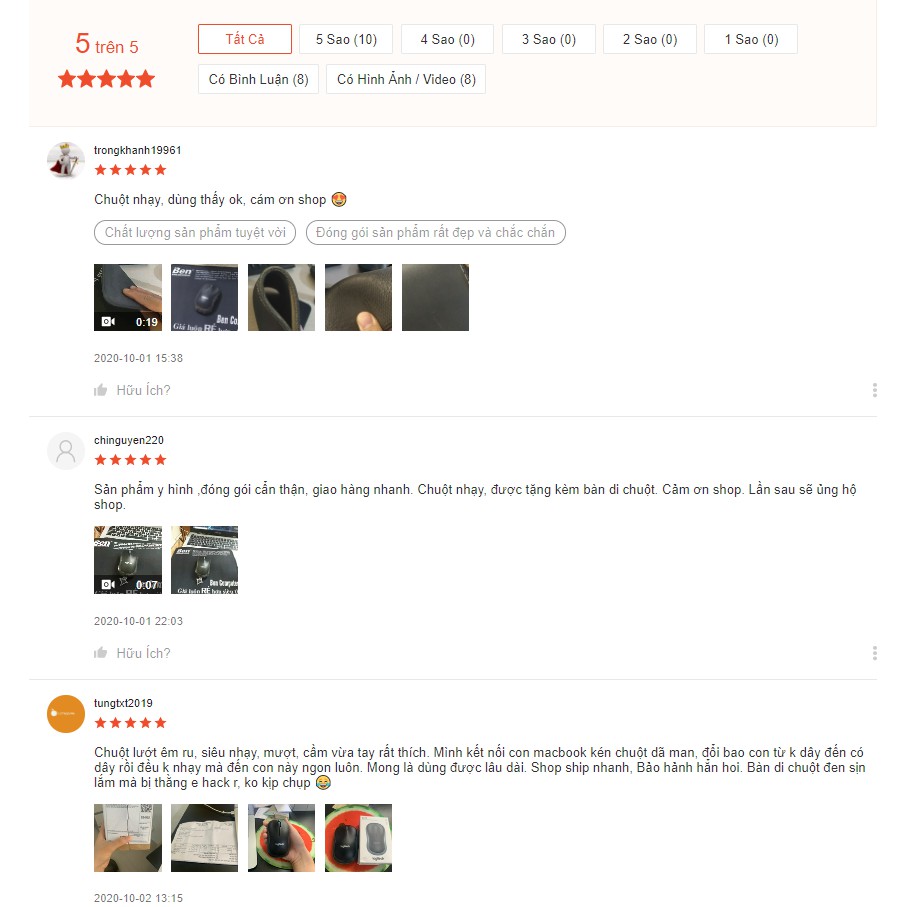Select the Tất Cả filter tab
907x907 pixels.
245,39
